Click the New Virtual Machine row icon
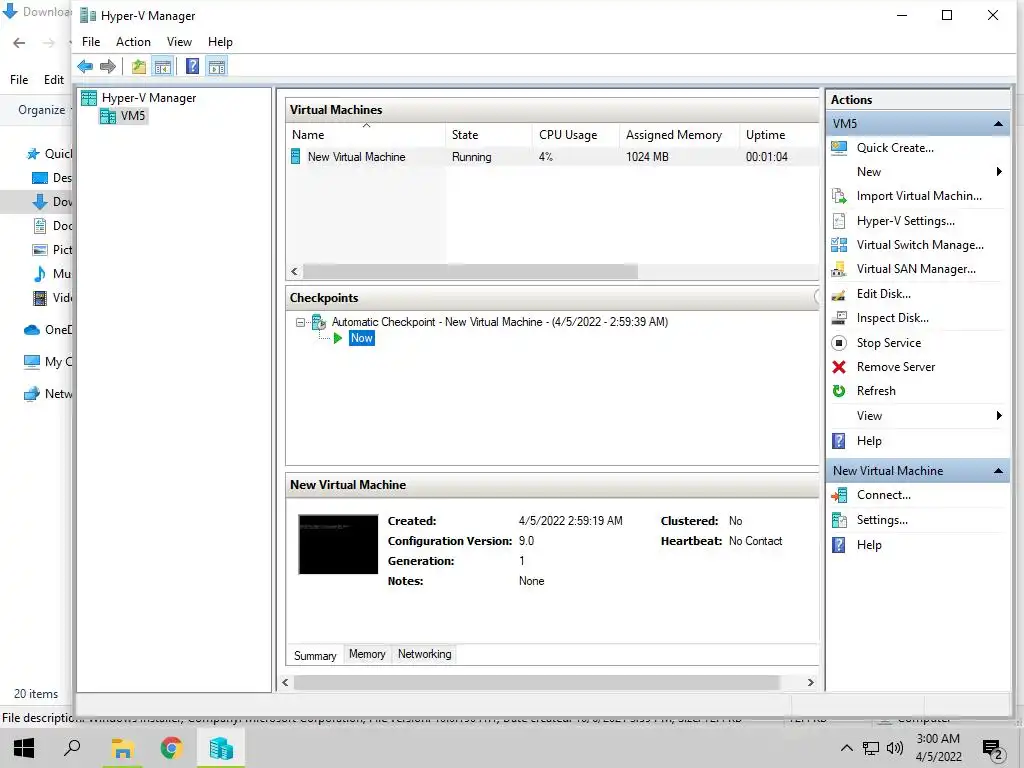Screen dimensions: 1024x768 pyautogui.click(x=296, y=157)
